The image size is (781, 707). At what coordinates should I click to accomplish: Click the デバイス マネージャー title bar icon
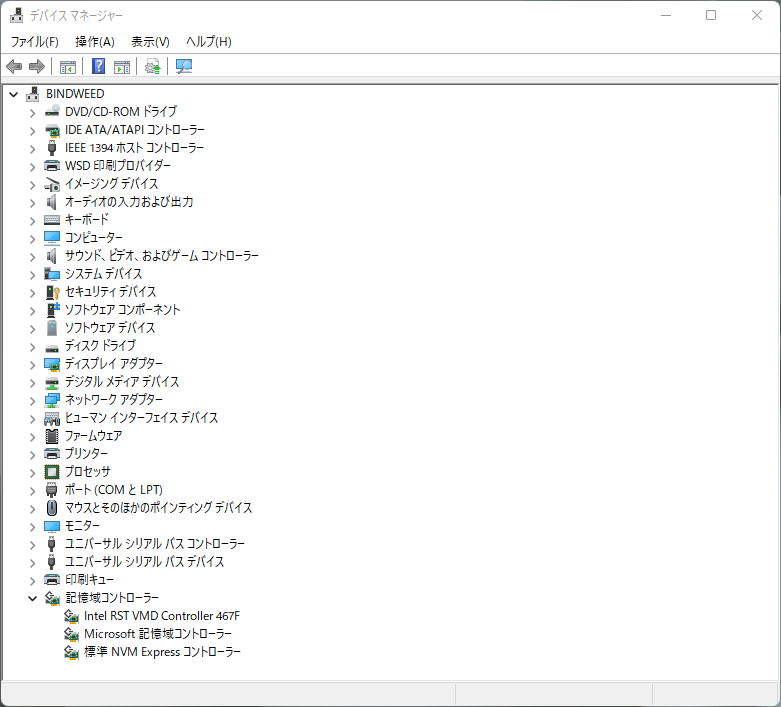pyautogui.click(x=16, y=15)
